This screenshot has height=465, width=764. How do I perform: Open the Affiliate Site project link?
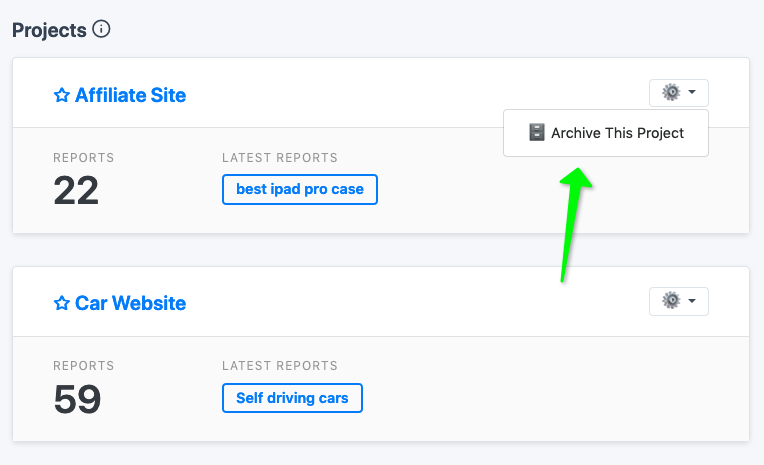click(130, 95)
